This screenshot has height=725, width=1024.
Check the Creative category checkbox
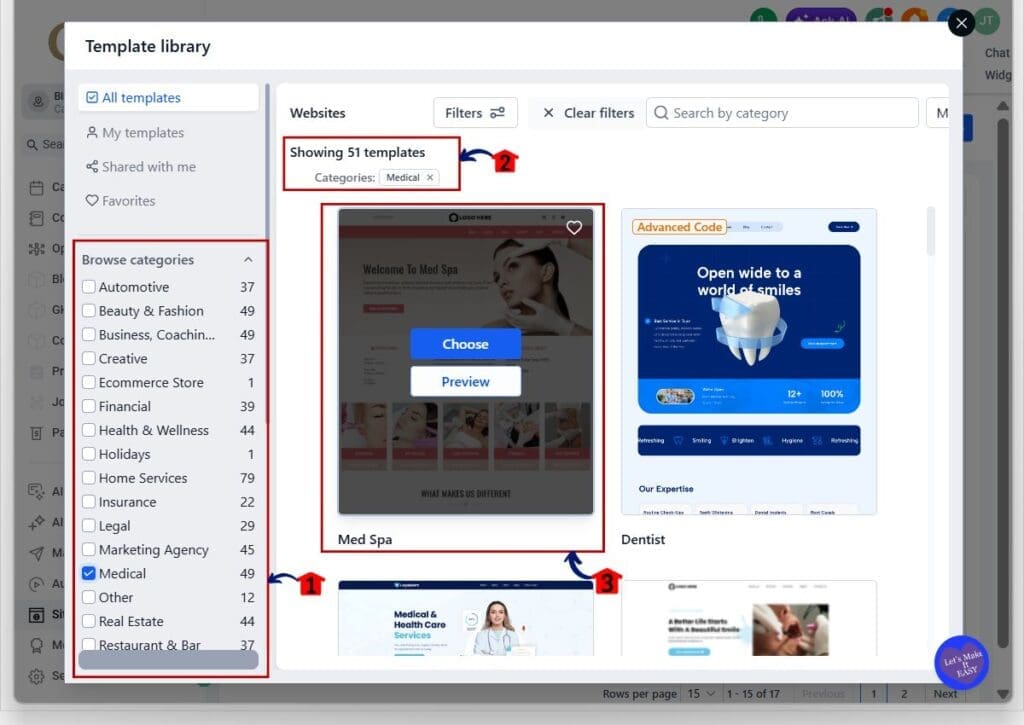tap(89, 359)
